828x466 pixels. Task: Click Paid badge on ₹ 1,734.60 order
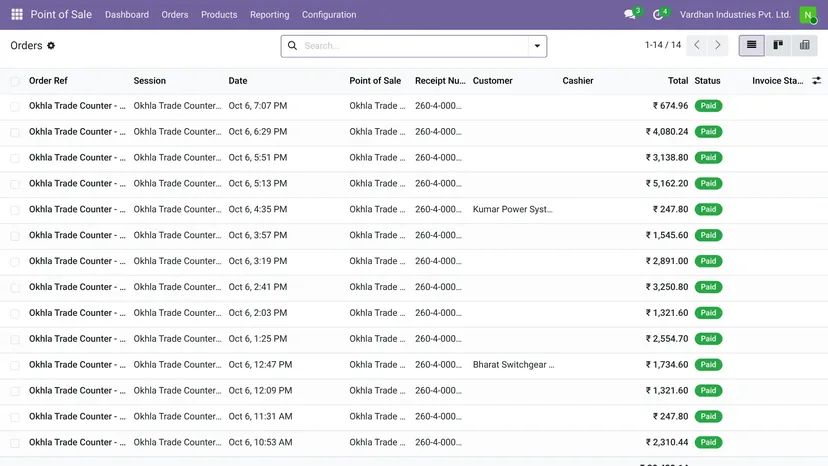708,365
